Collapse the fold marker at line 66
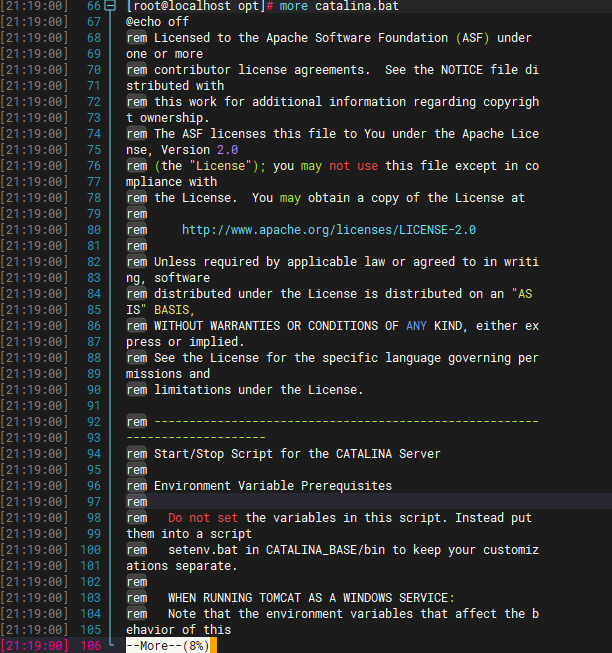612x653 pixels. tap(109, 6)
